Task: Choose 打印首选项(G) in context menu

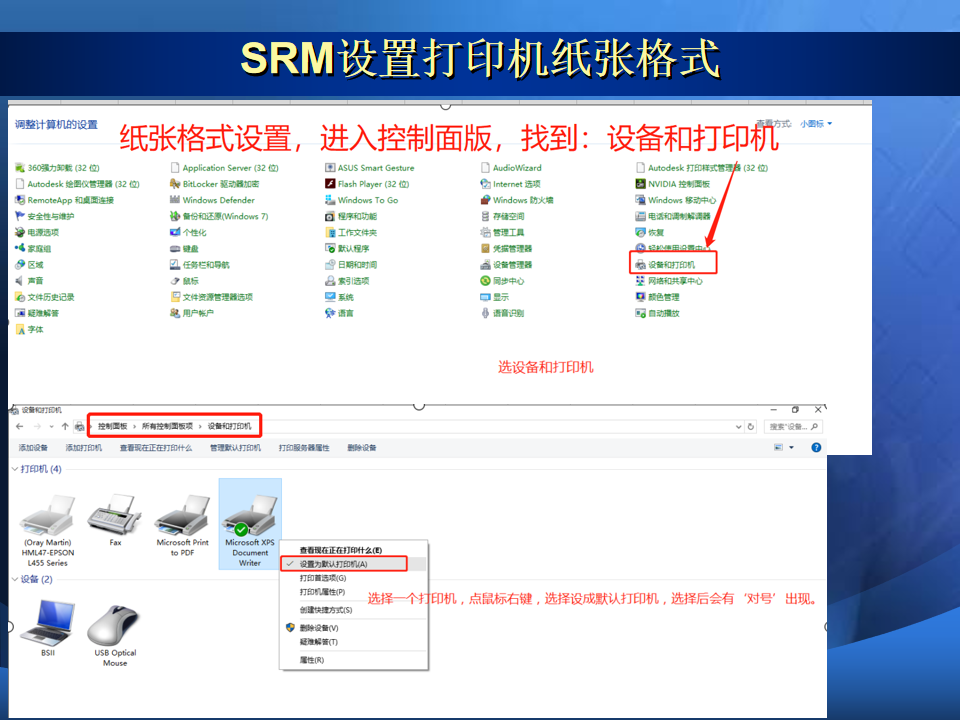Action: [x=323, y=578]
